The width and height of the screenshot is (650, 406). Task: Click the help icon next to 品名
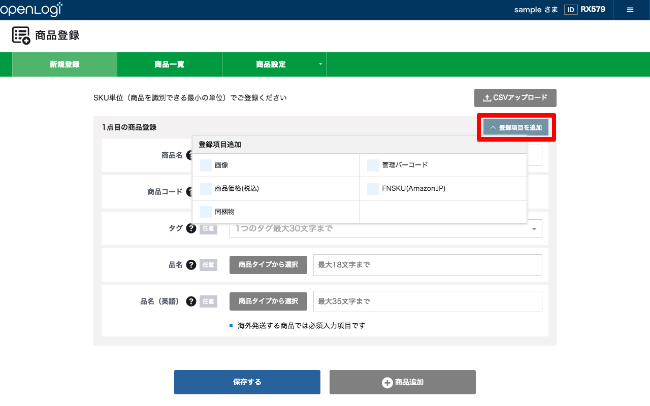[x=191, y=265]
